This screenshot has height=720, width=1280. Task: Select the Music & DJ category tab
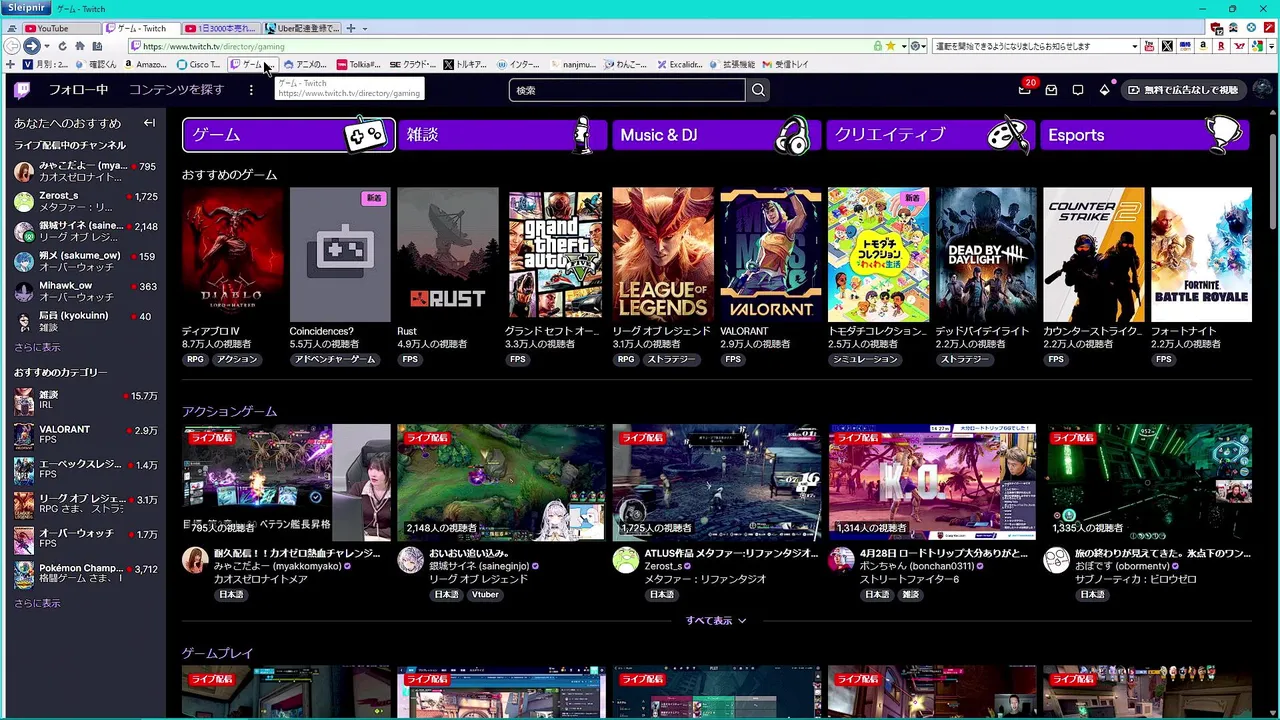tap(716, 135)
